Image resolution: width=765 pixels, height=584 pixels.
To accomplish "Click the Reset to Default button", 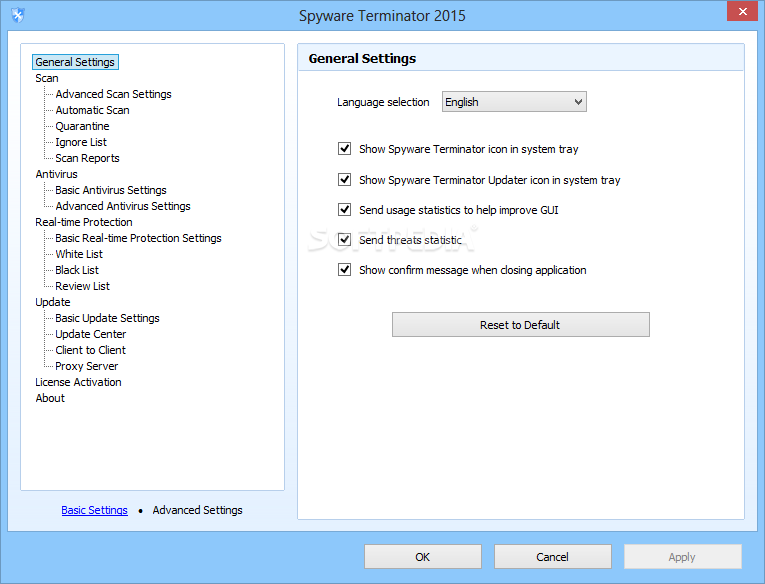I will (x=521, y=324).
